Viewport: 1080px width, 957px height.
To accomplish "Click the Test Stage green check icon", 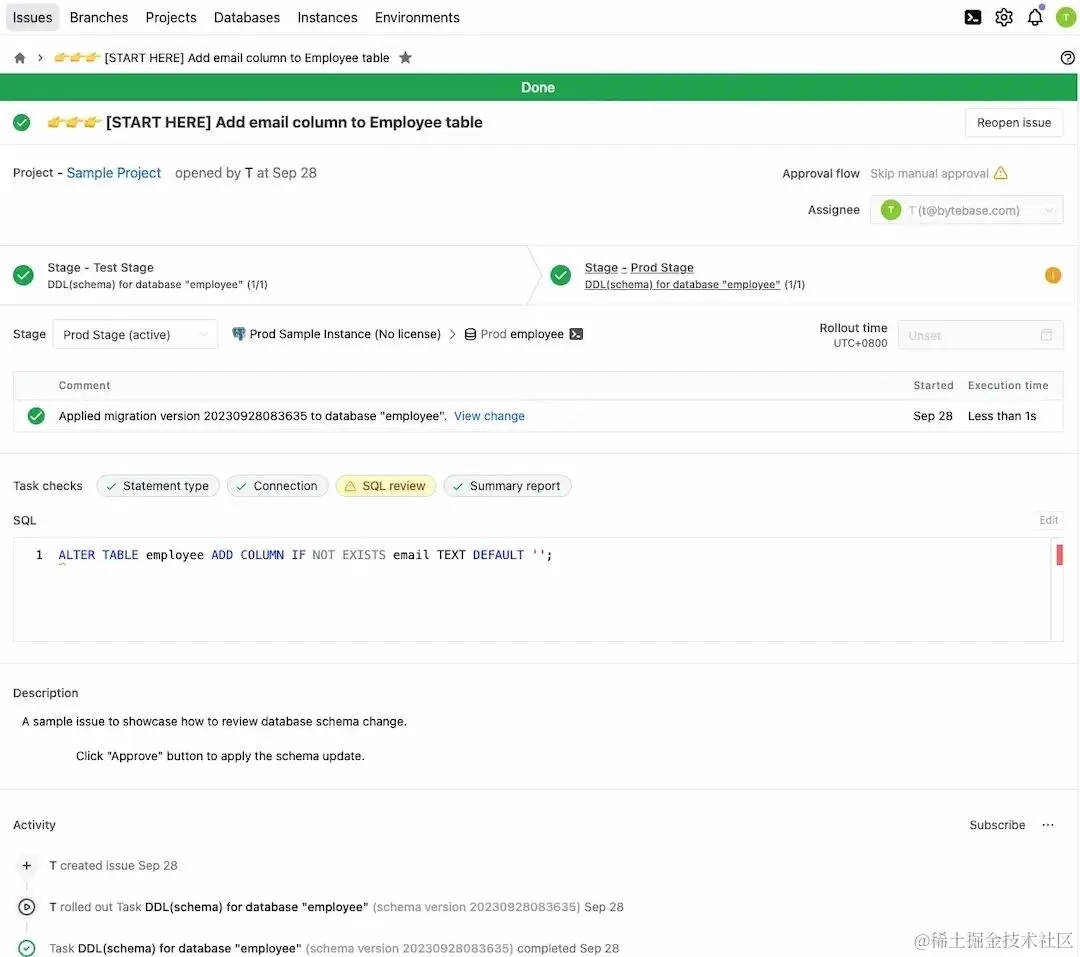I will tap(23, 275).
